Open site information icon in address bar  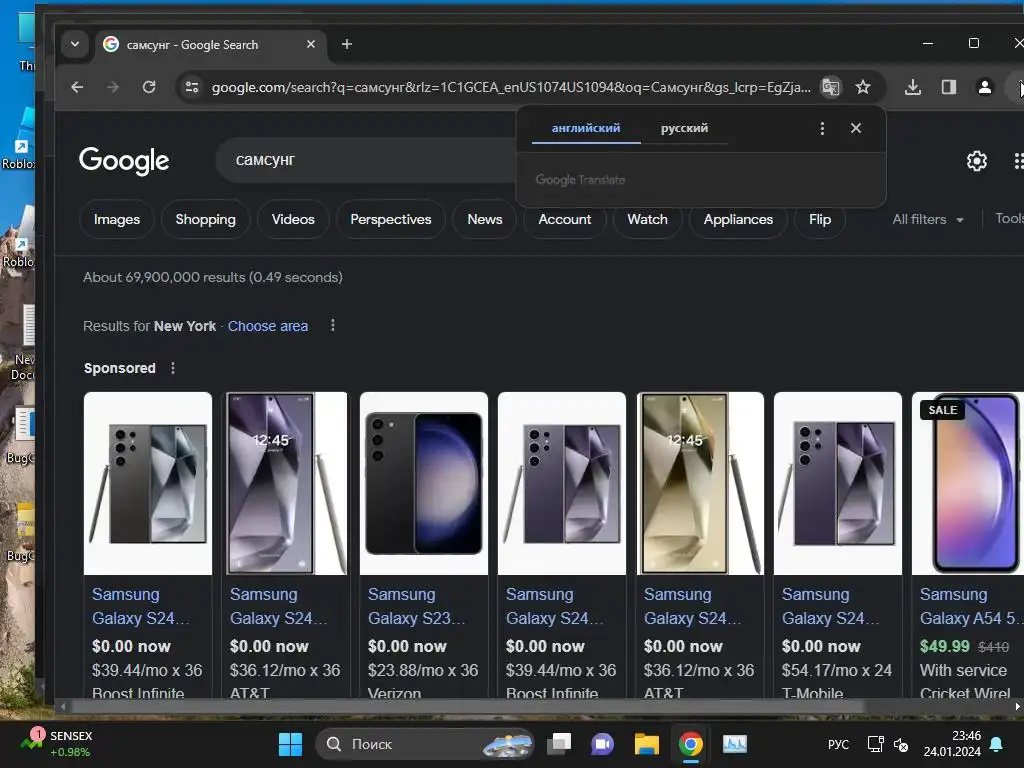coord(191,87)
